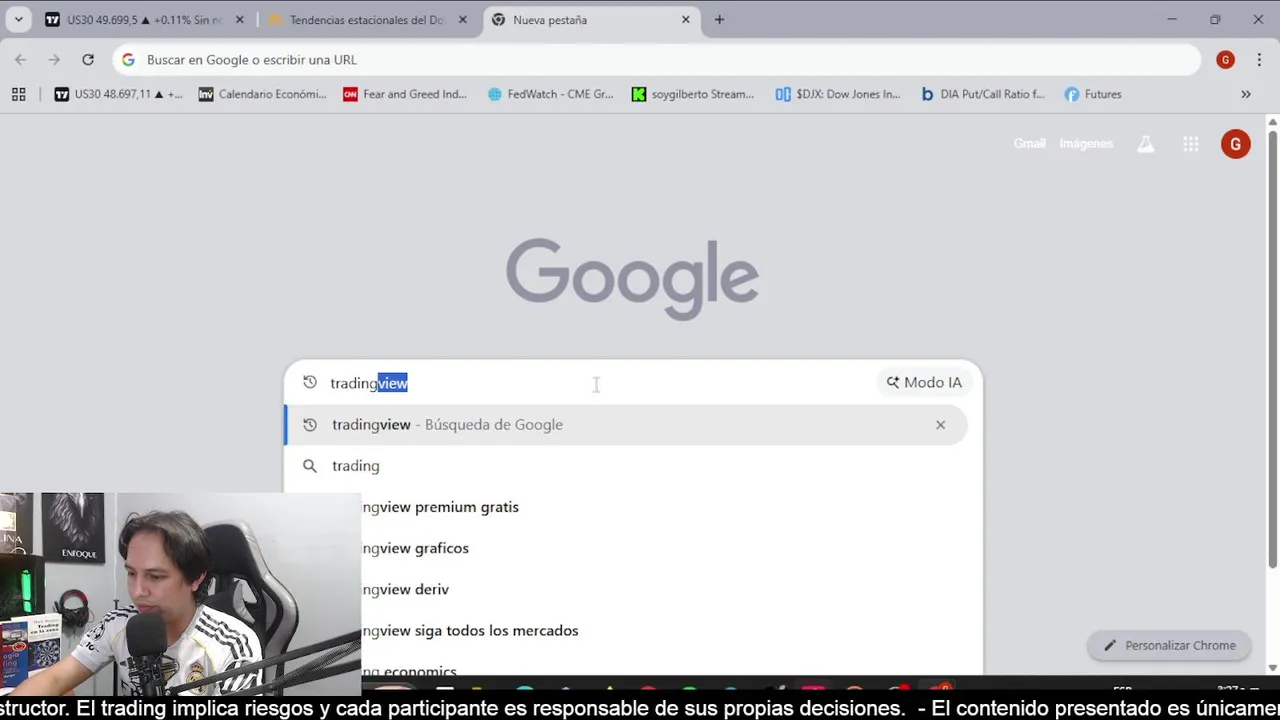Viewport: 1280px width, 720px height.
Task: Open soygilberto Stream bookmark
Action: (x=693, y=94)
